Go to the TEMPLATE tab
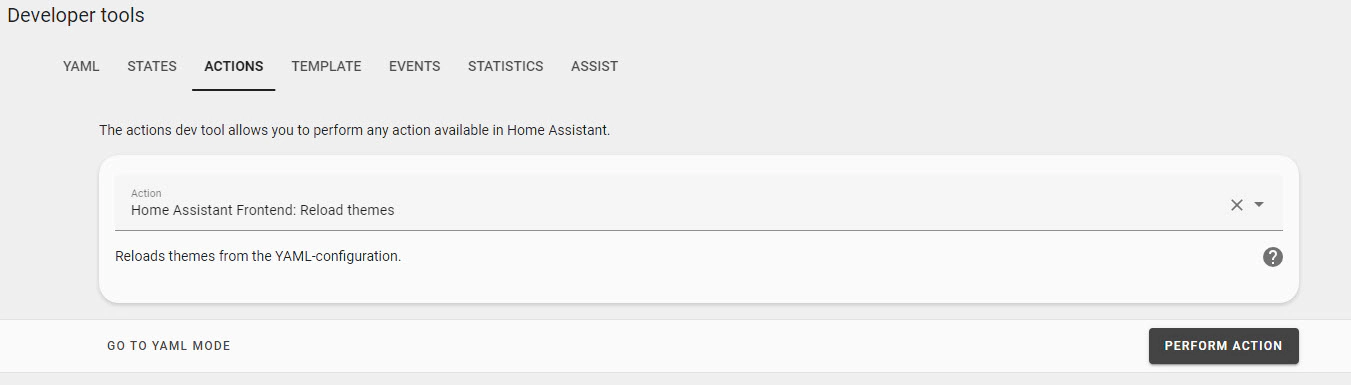Screen dimensions: 1351x385 326,66
